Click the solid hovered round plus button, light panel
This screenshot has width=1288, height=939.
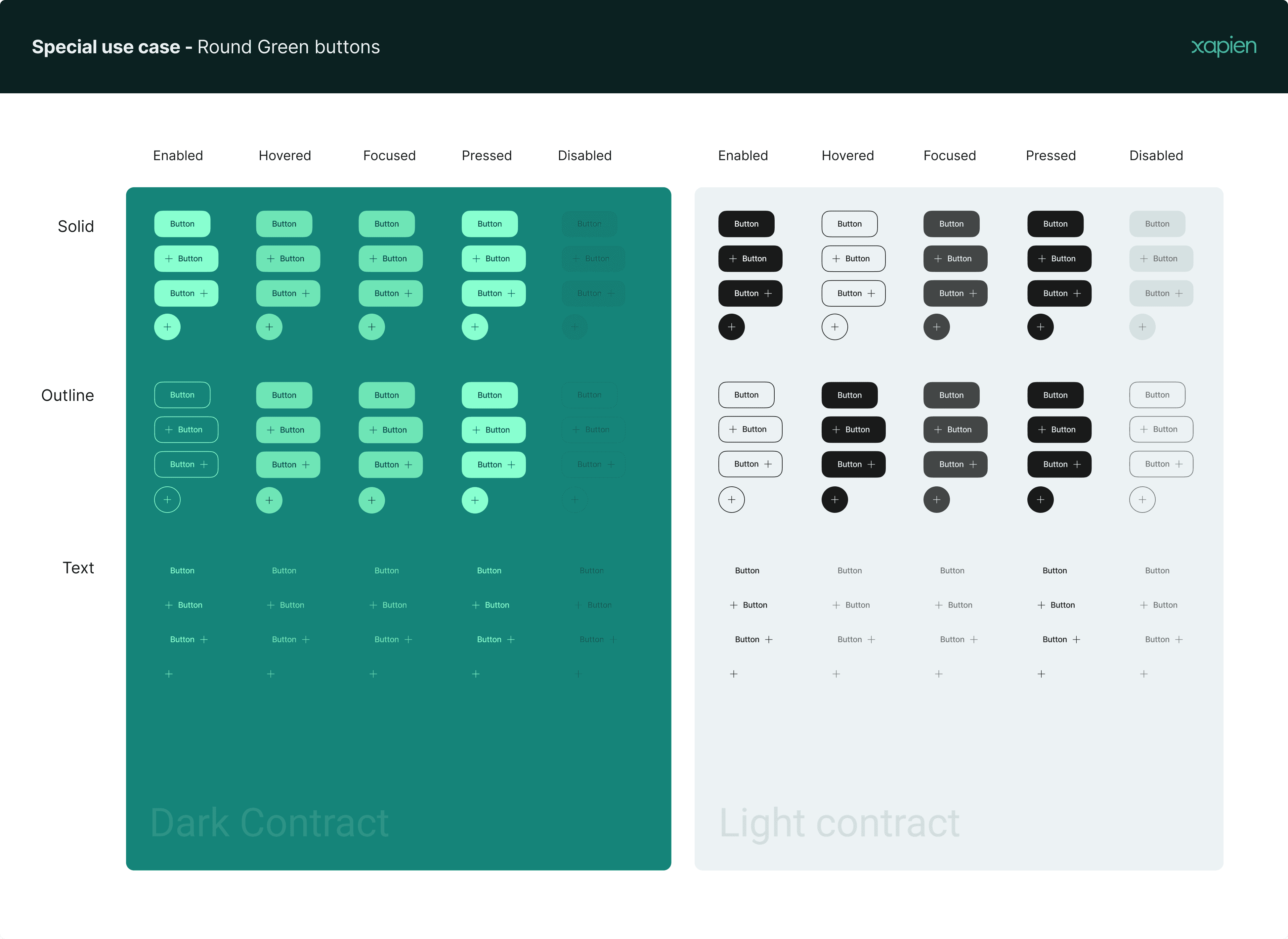point(835,327)
